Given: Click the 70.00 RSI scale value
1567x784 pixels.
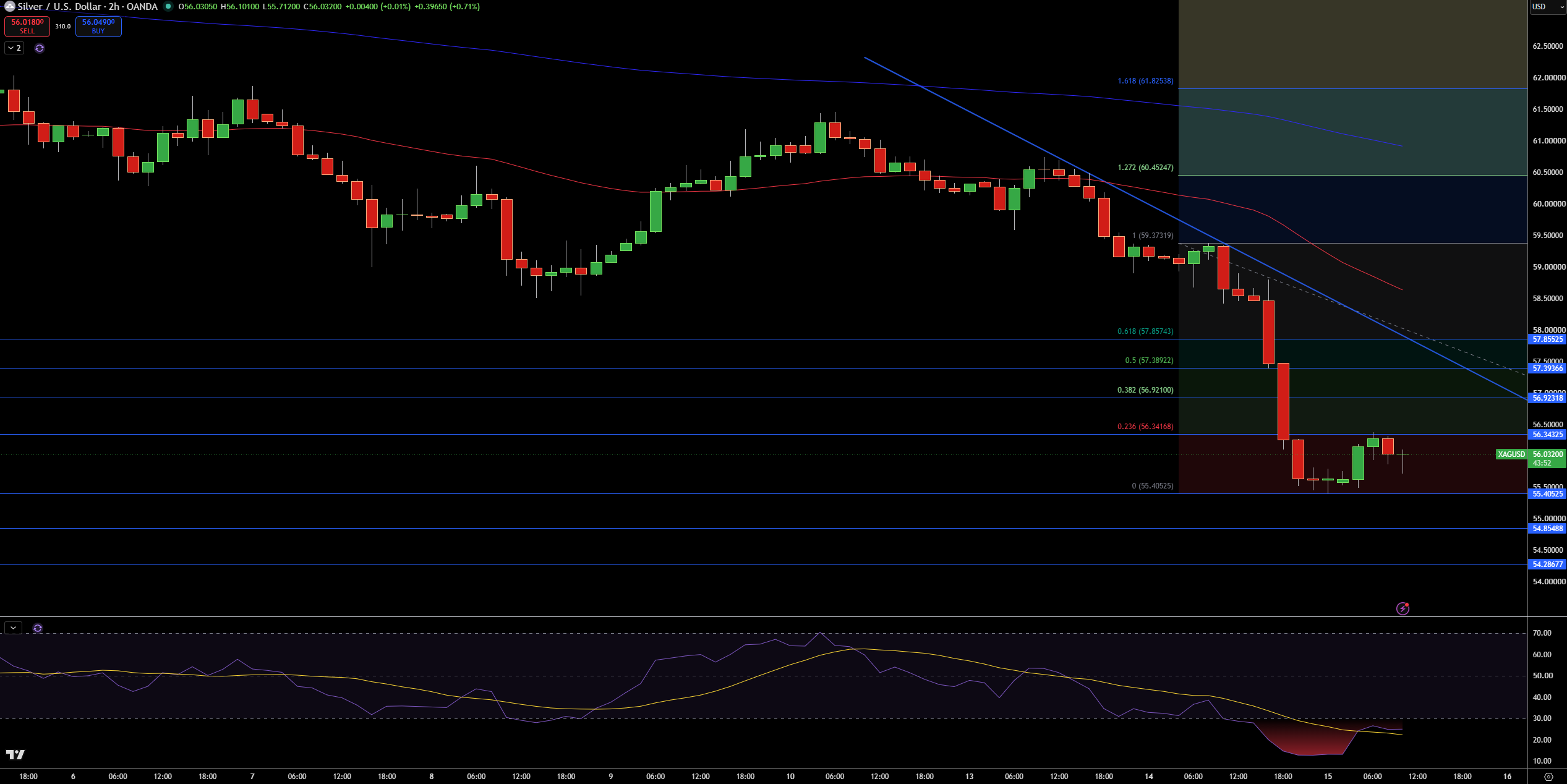Looking at the screenshot, I should click(x=1542, y=633).
